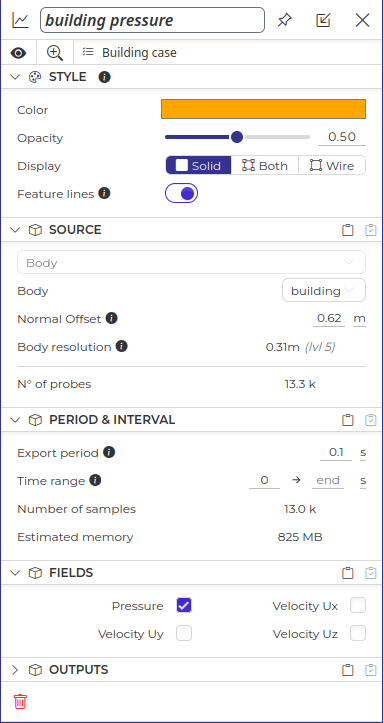Collapse the STYLE section
Screen dimensions: 384x723
(15, 77)
